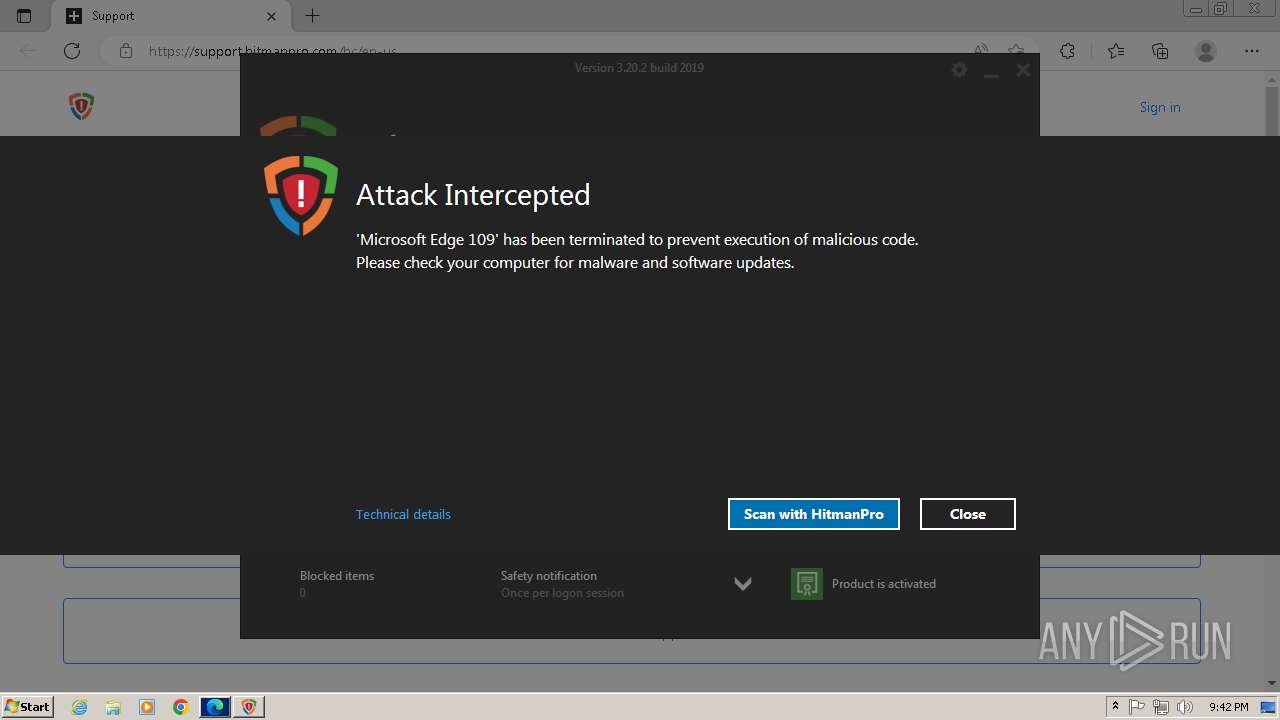1280x720 pixels.
Task: Click the HitmanPro logo on support page
Action: coord(82,106)
